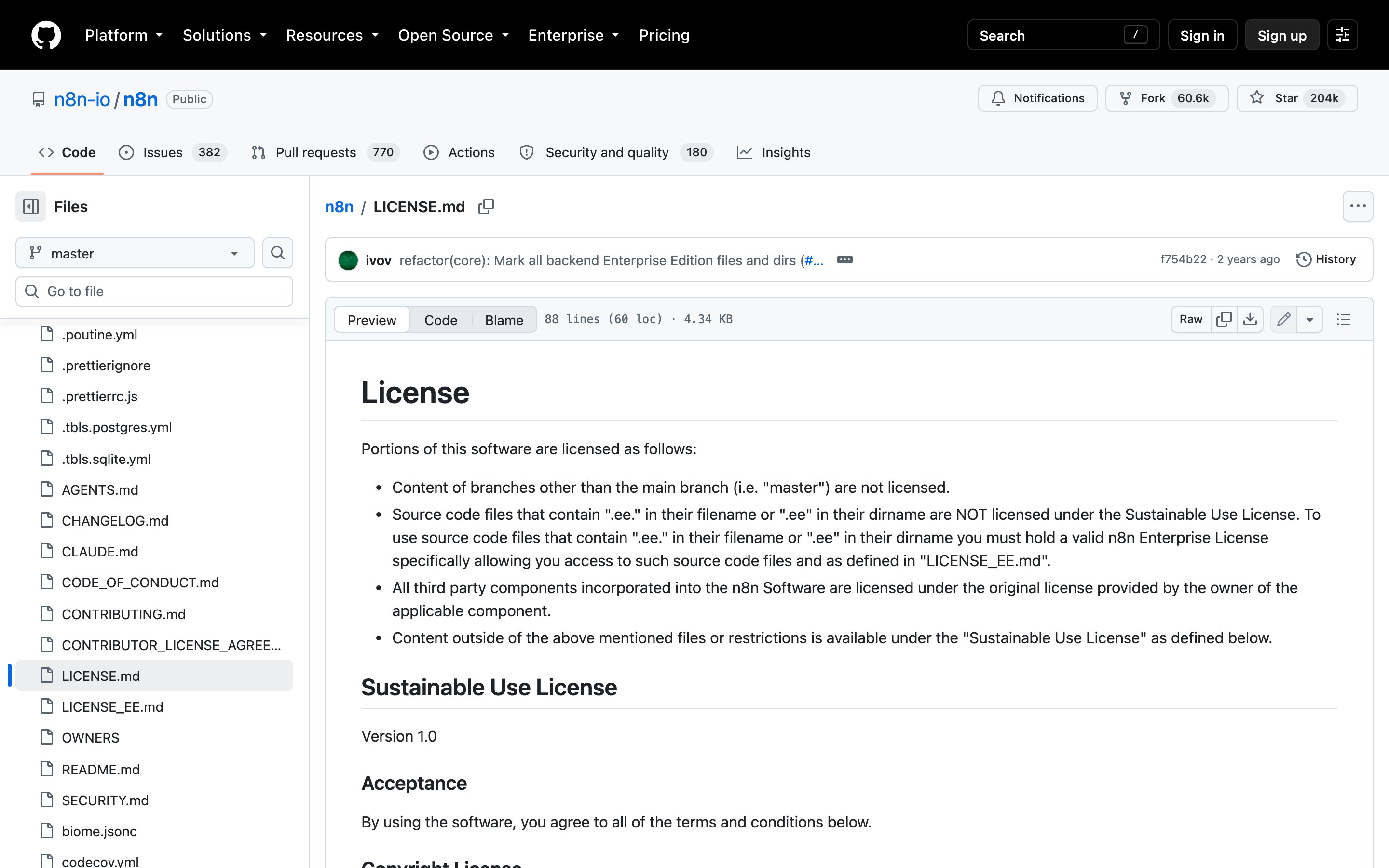
Task: Open the Insights tab
Action: tap(774, 152)
